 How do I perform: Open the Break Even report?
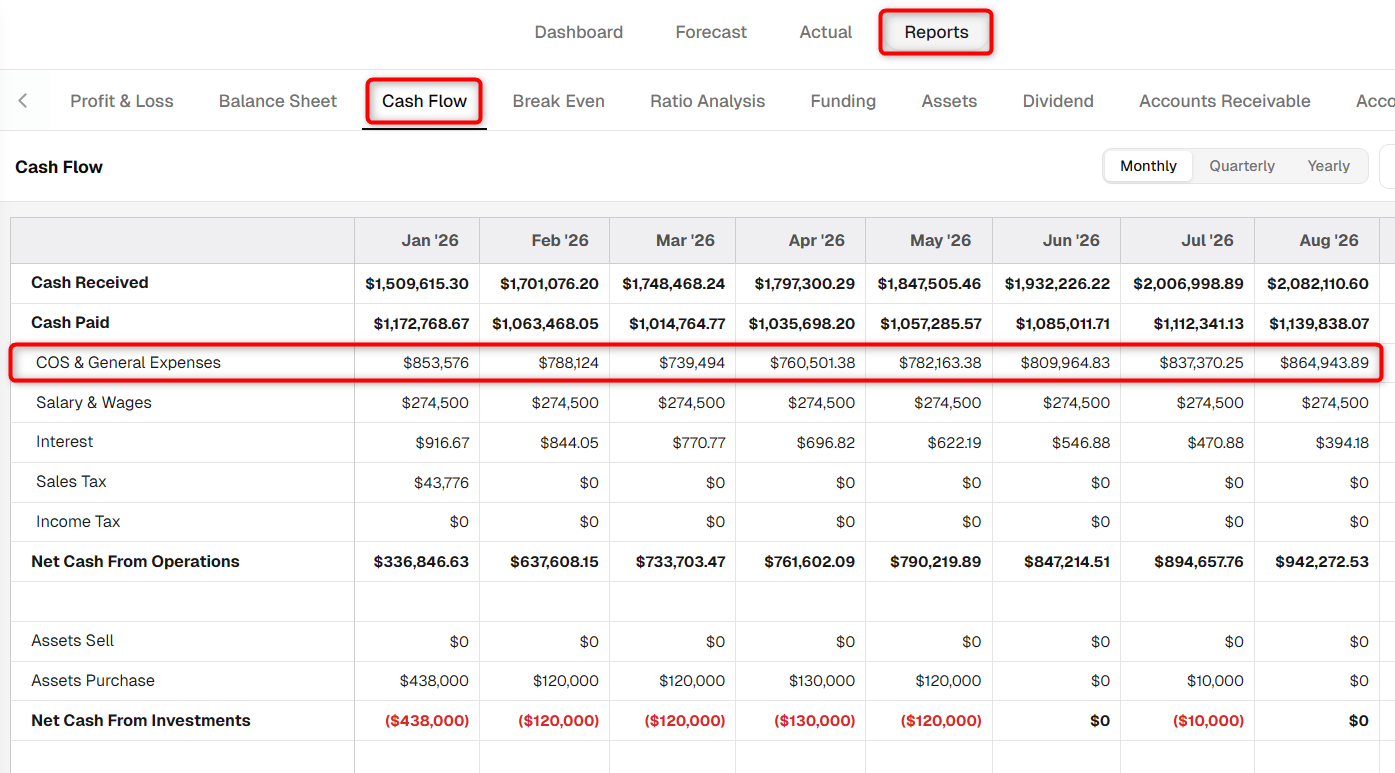coord(559,101)
